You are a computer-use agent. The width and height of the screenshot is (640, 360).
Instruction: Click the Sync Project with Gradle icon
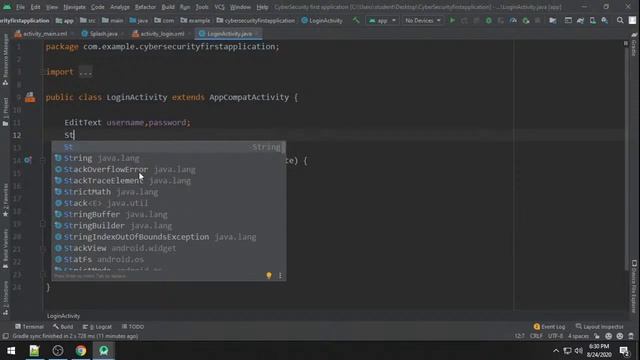point(580,20)
